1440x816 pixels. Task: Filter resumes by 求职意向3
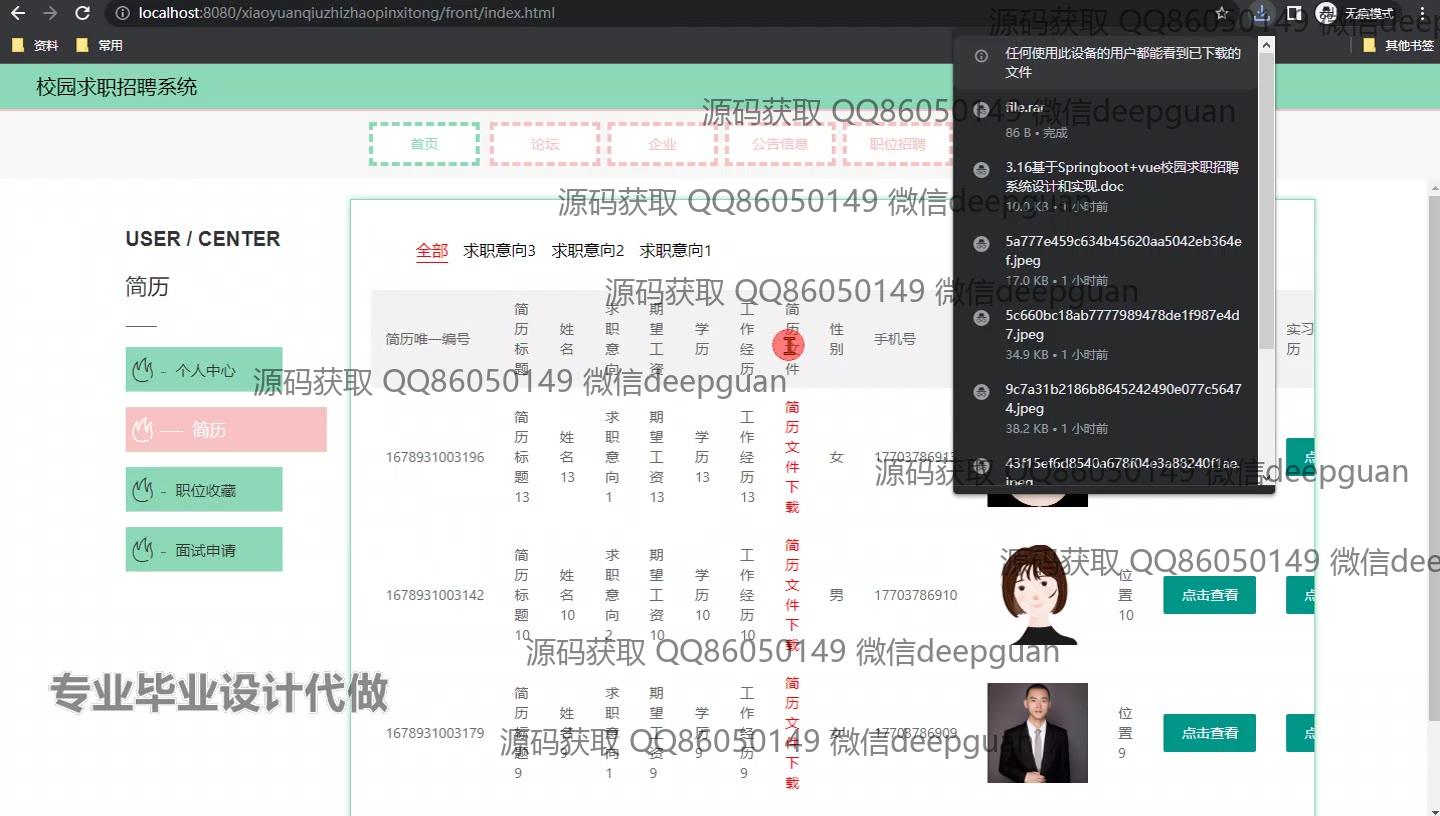(499, 251)
